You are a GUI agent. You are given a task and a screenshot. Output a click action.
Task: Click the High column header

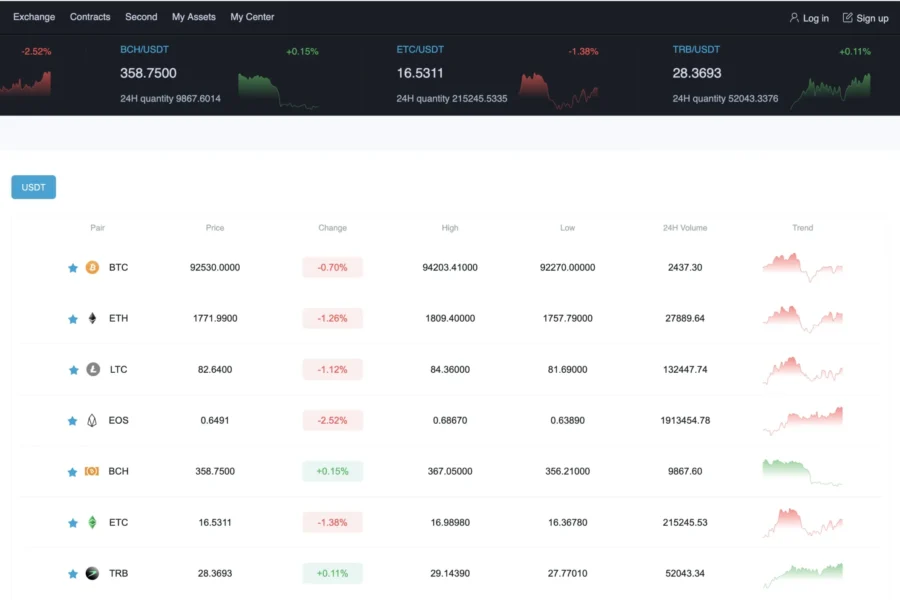point(449,228)
